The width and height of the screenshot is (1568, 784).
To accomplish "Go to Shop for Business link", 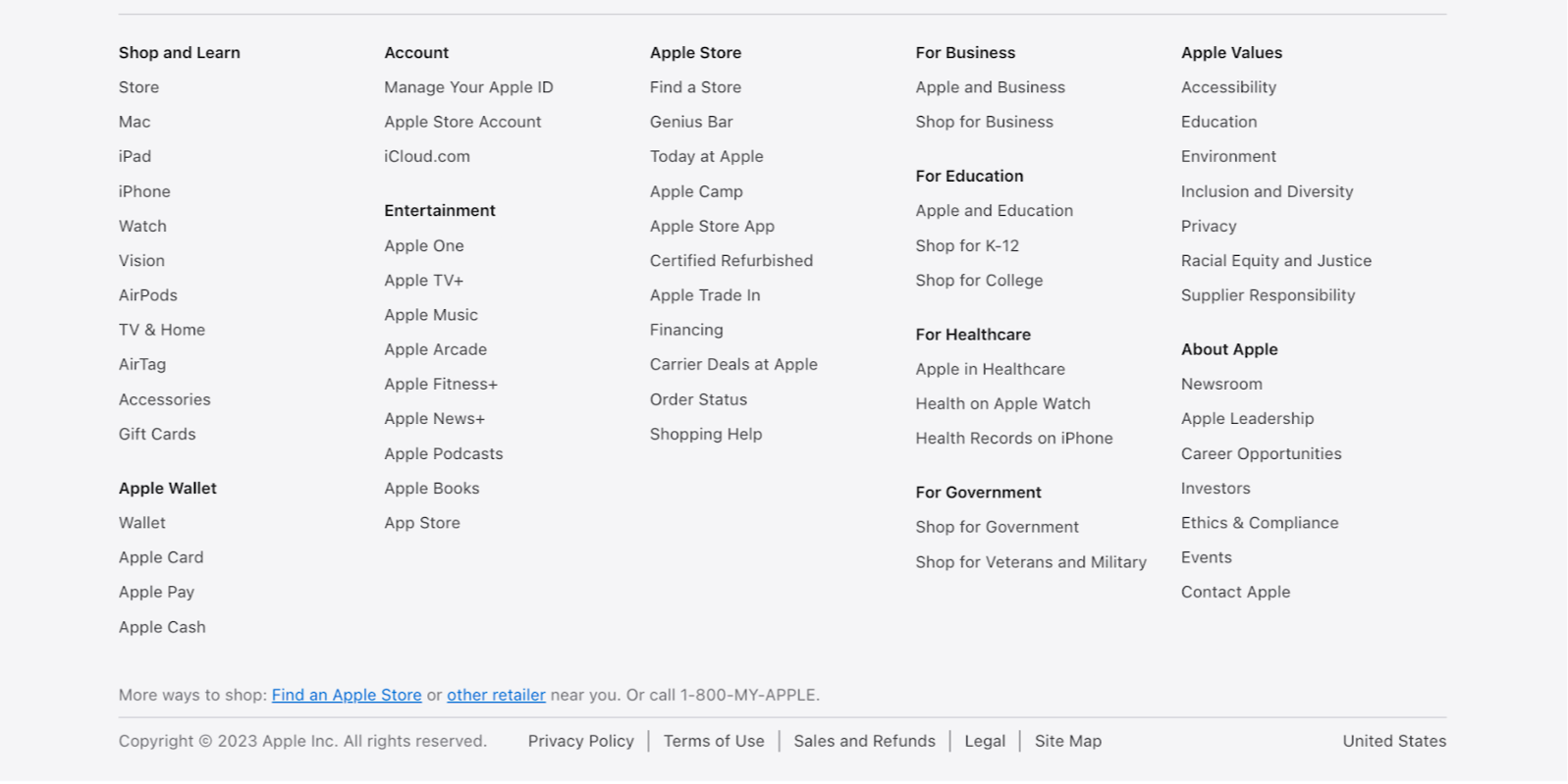I will coord(984,122).
